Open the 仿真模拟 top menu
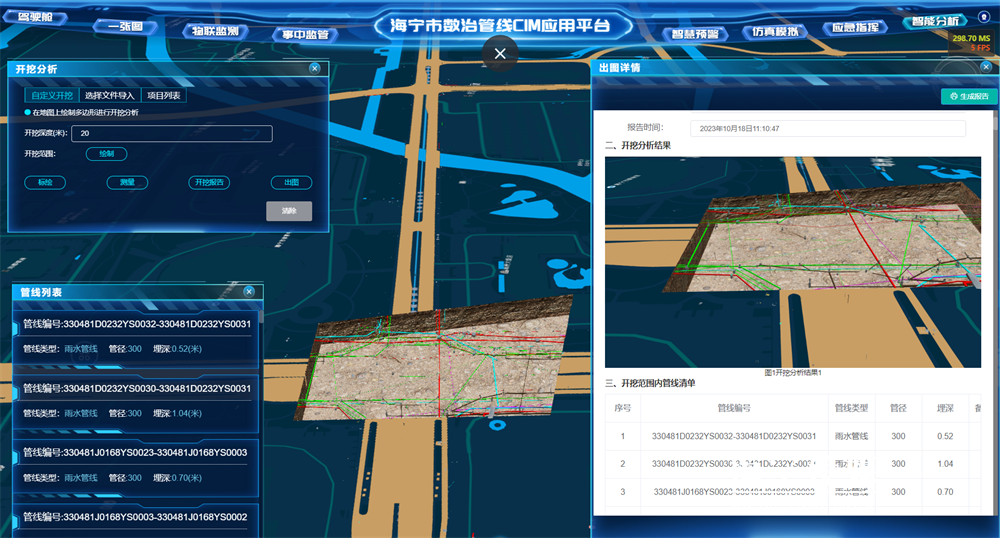Screen dimensions: 1000x538 pos(776,31)
